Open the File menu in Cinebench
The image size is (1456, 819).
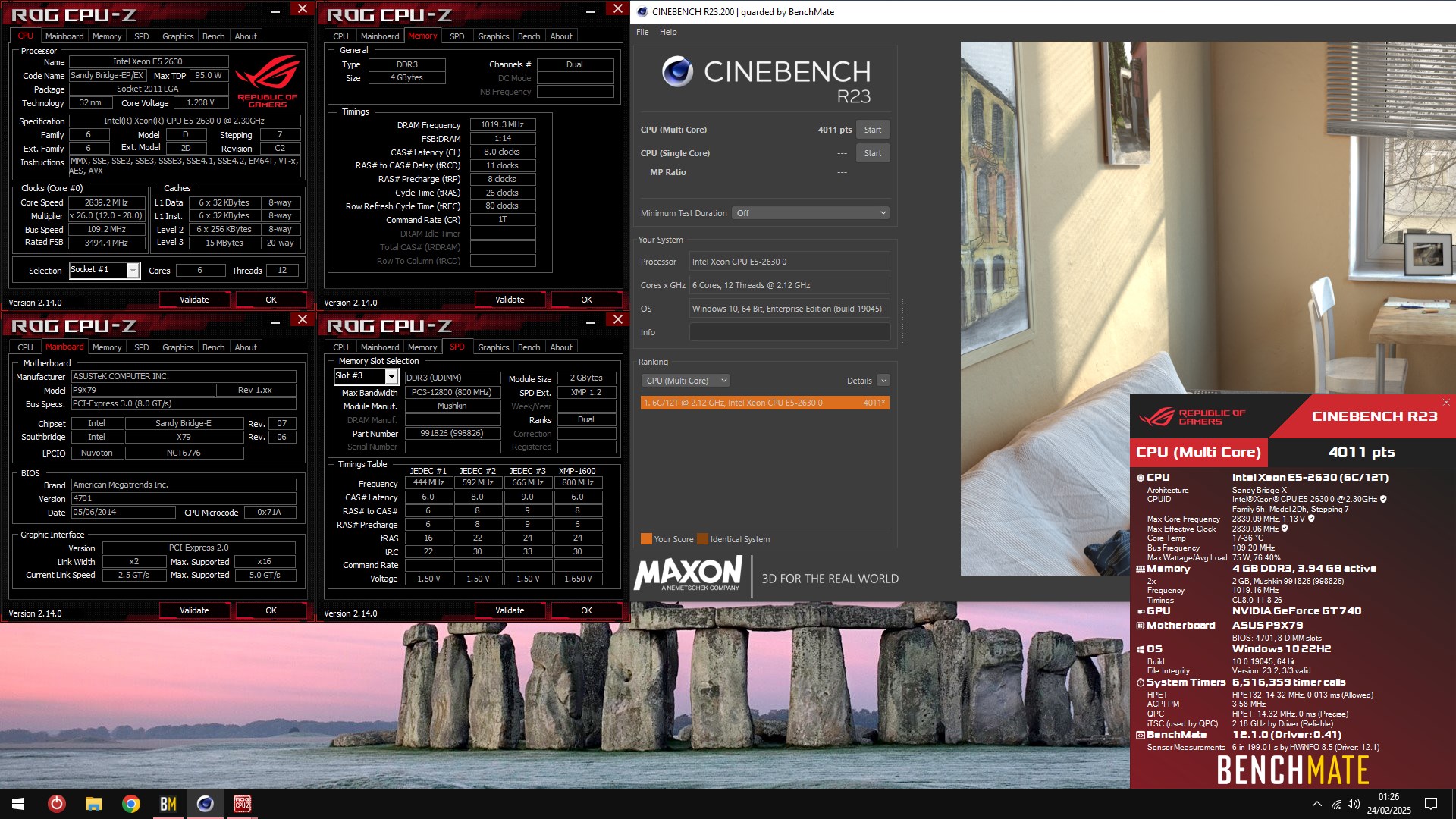click(x=642, y=32)
